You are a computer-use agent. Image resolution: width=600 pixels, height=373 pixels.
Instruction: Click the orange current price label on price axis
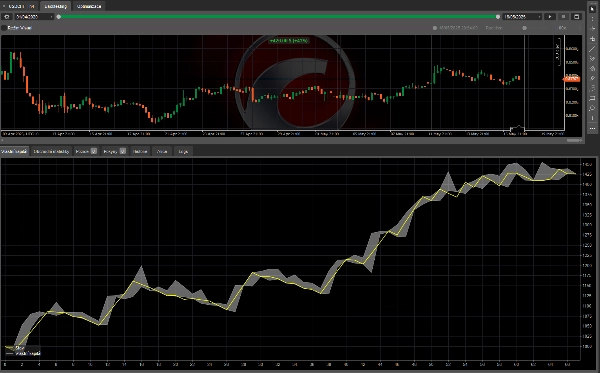[571, 78]
